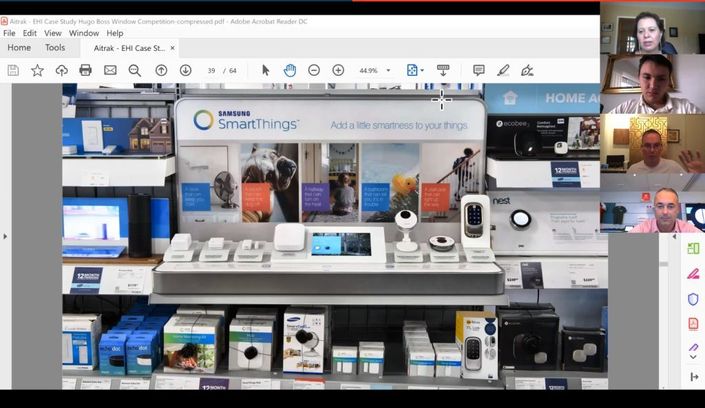Select the highlight pen tool
Screen dimensions: 705x408
(x=503, y=70)
